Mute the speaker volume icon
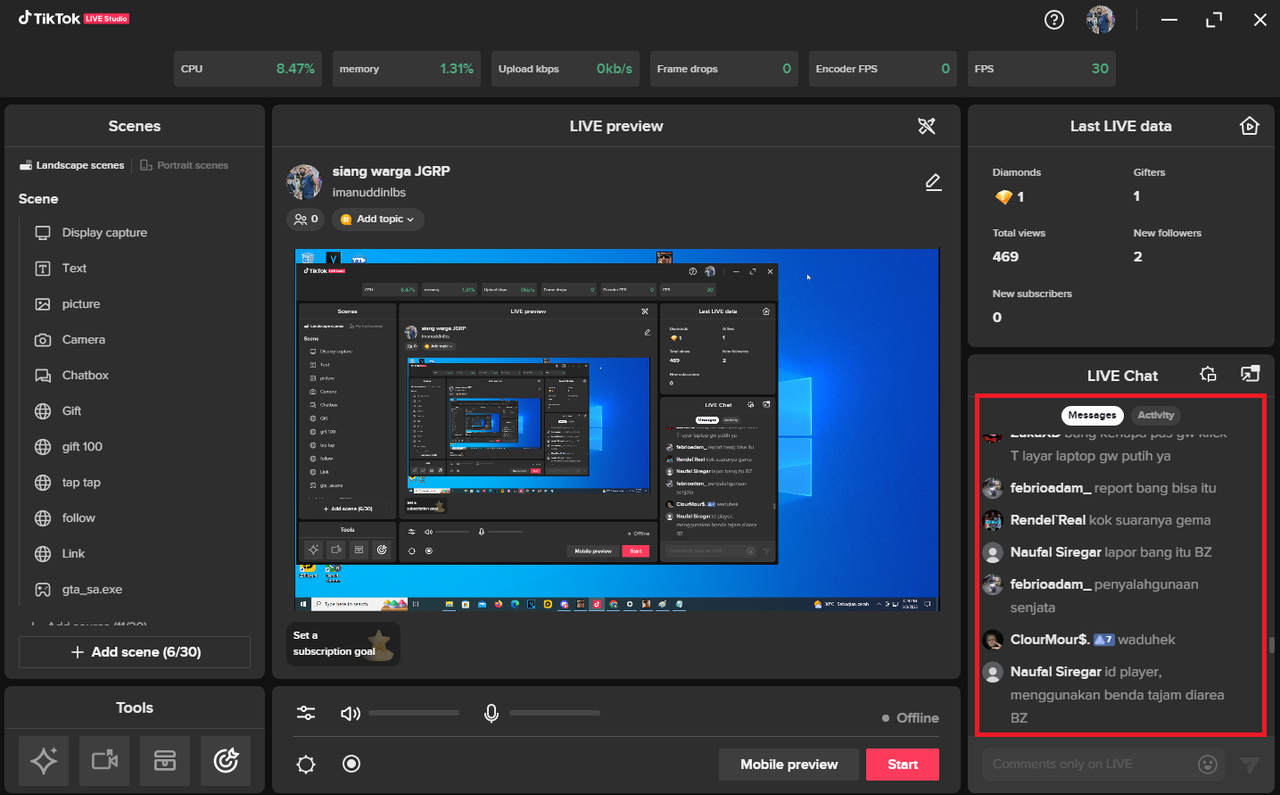The width and height of the screenshot is (1280, 795). pos(350,713)
